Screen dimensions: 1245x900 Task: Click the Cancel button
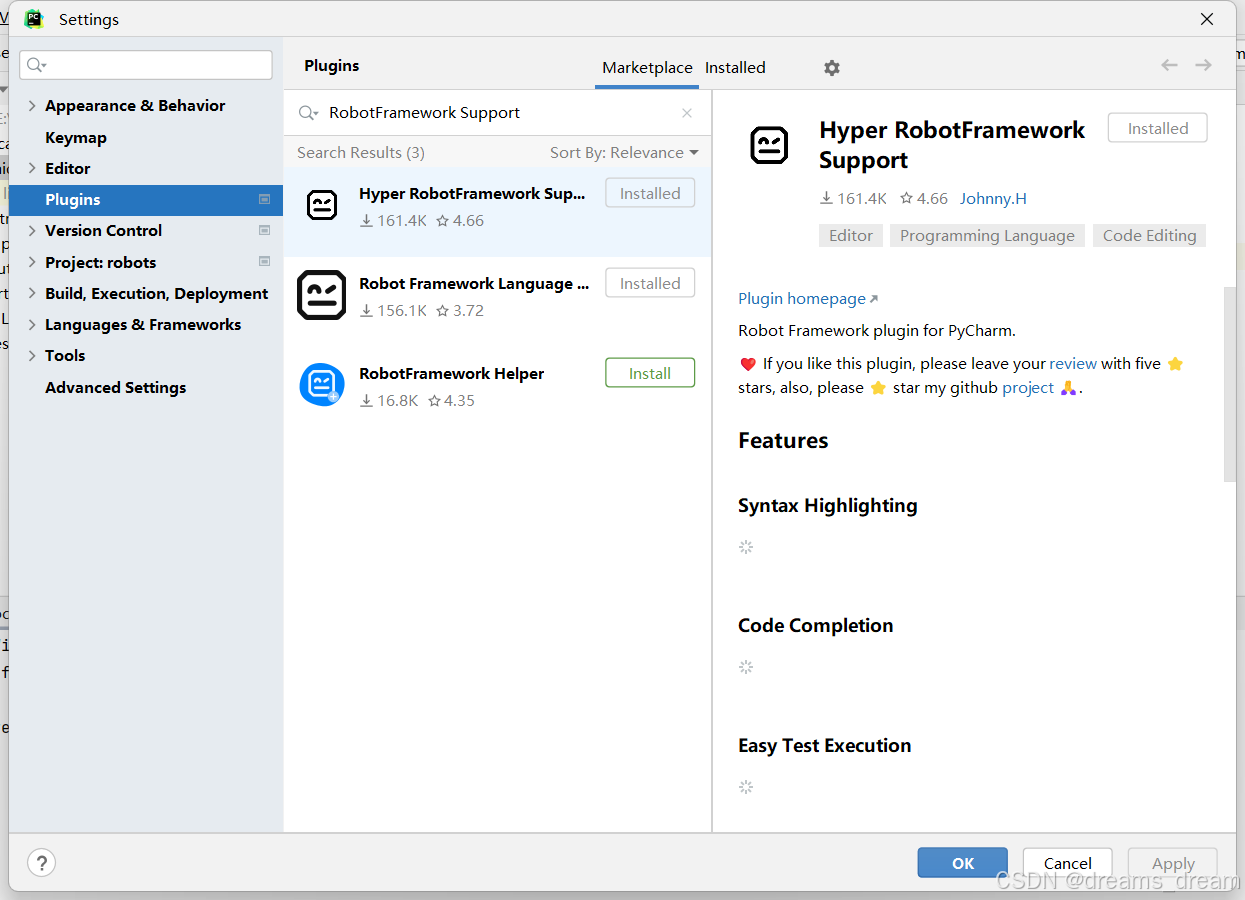(1068, 863)
